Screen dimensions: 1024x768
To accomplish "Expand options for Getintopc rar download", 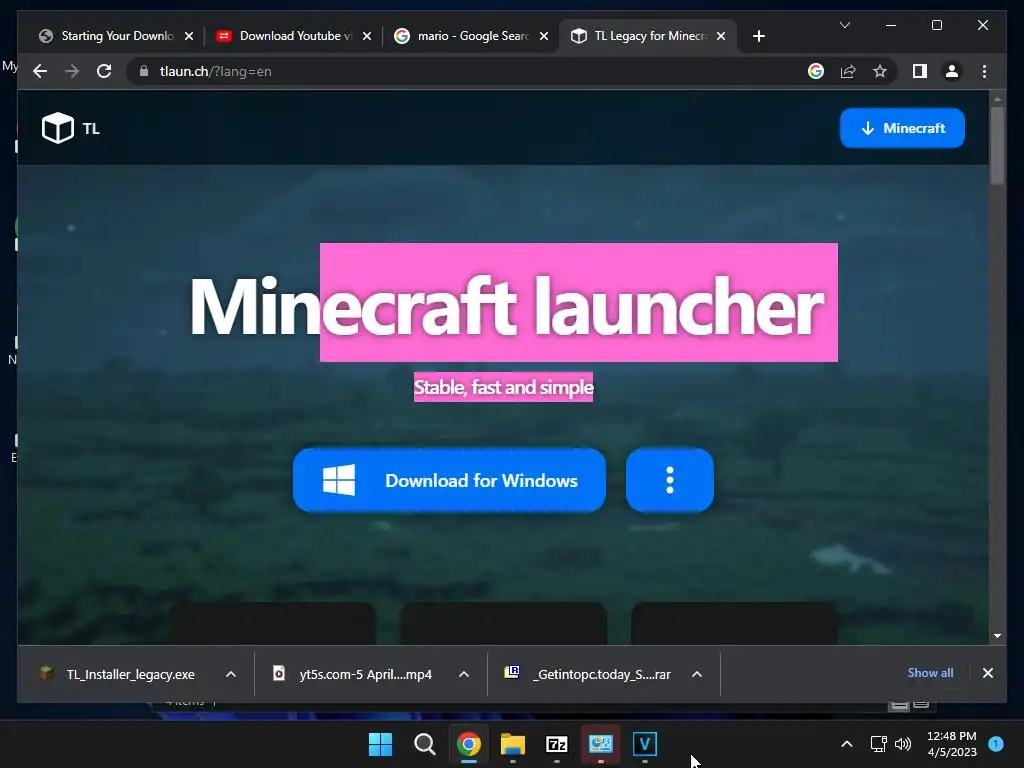I will pos(697,674).
